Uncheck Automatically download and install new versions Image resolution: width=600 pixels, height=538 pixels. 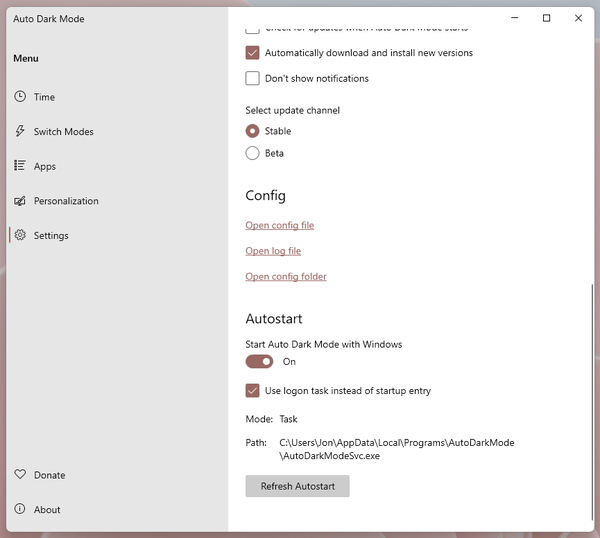pyautogui.click(x=253, y=53)
